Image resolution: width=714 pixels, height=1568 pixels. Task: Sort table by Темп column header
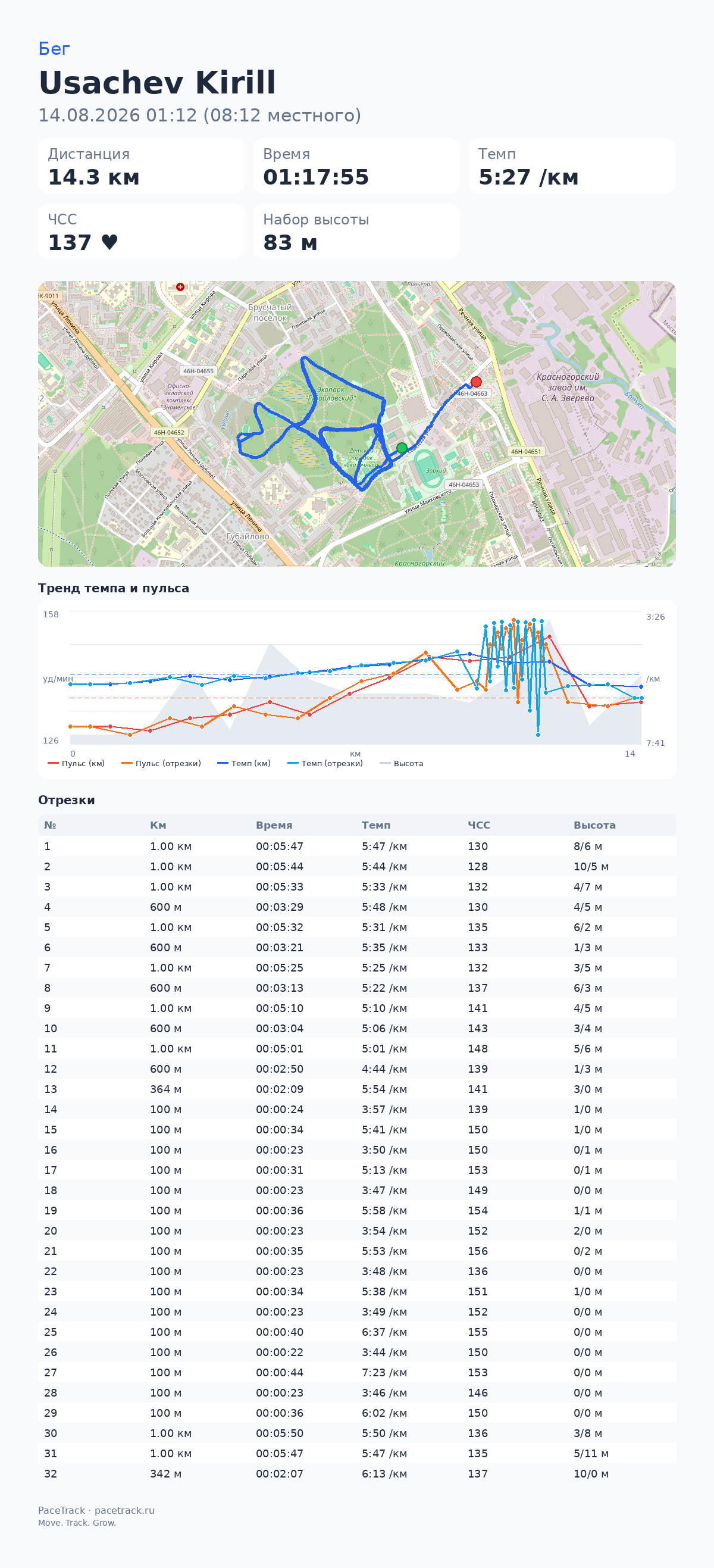[376, 826]
